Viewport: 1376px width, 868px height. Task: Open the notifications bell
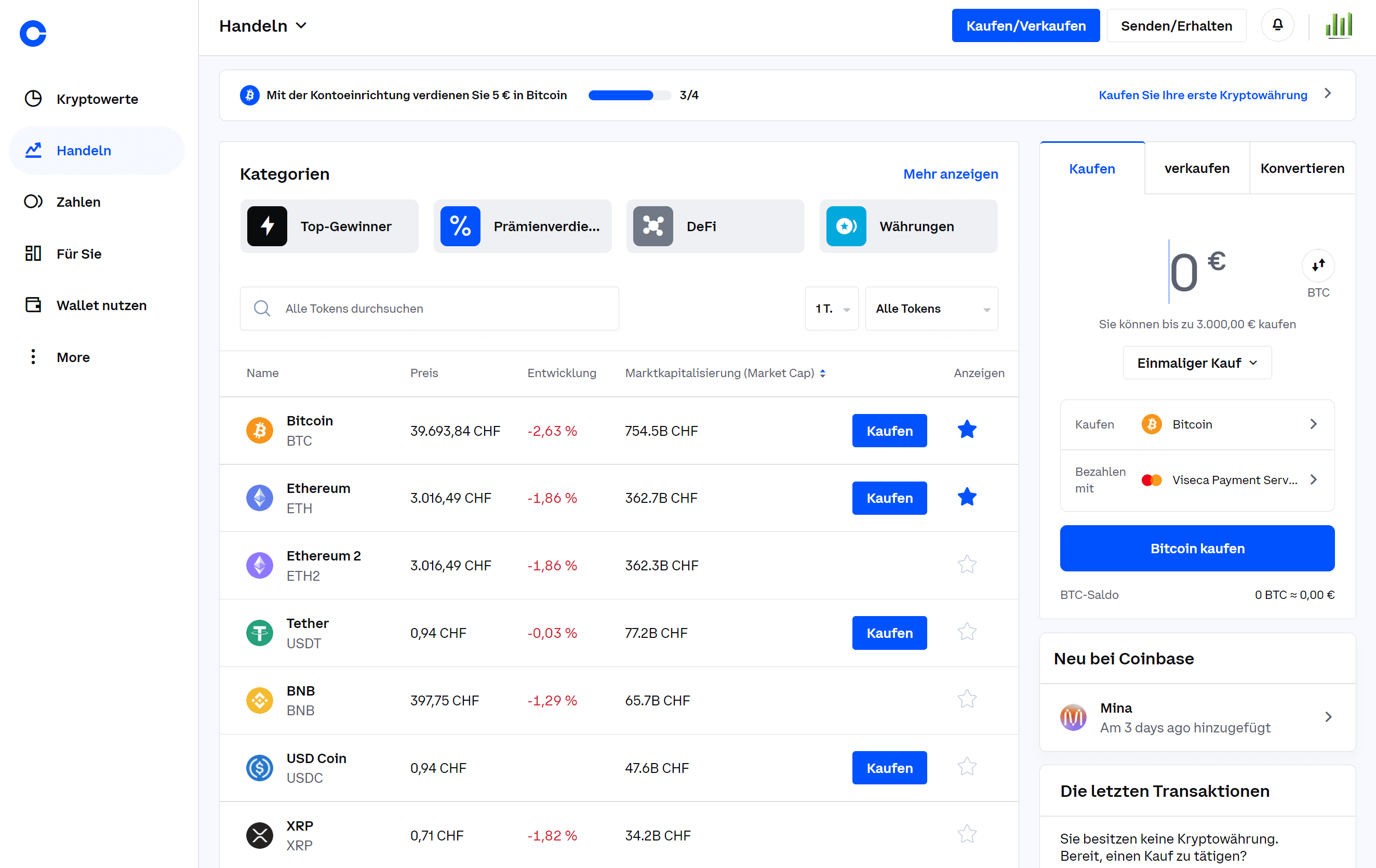(x=1277, y=25)
